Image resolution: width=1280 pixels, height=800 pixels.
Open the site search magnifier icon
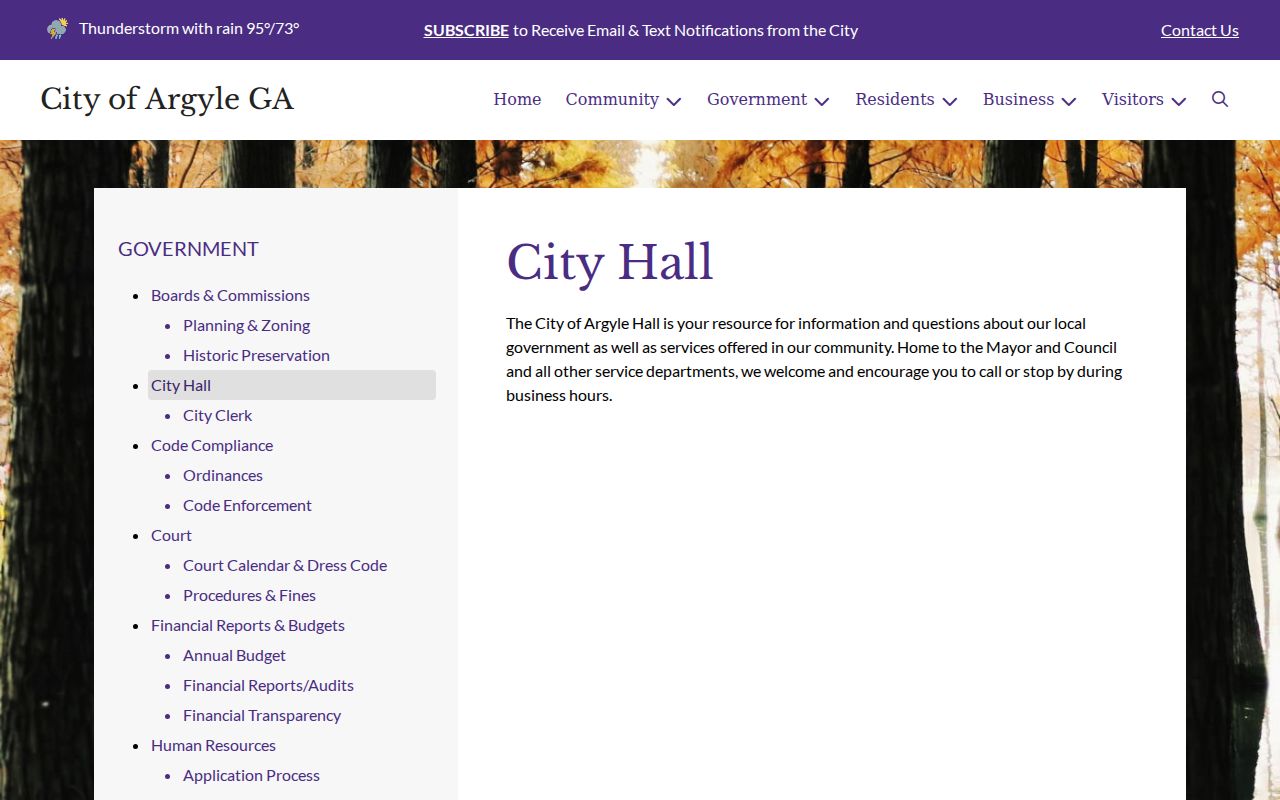click(1220, 99)
